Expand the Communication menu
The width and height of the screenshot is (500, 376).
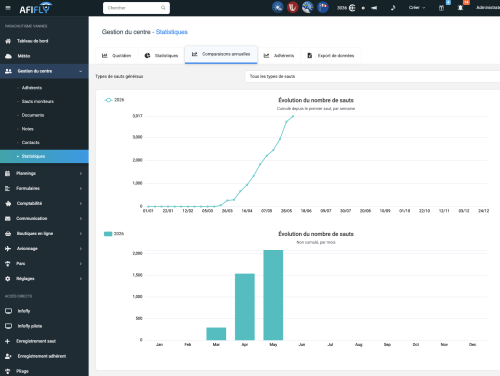pyautogui.click(x=44, y=218)
